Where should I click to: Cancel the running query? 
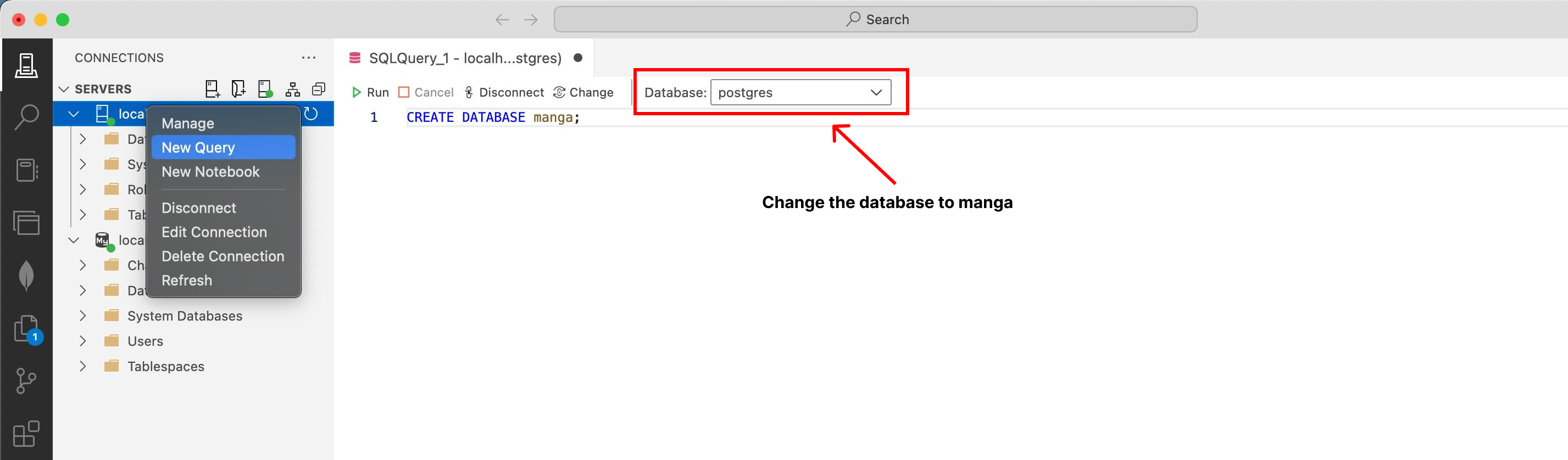425,92
